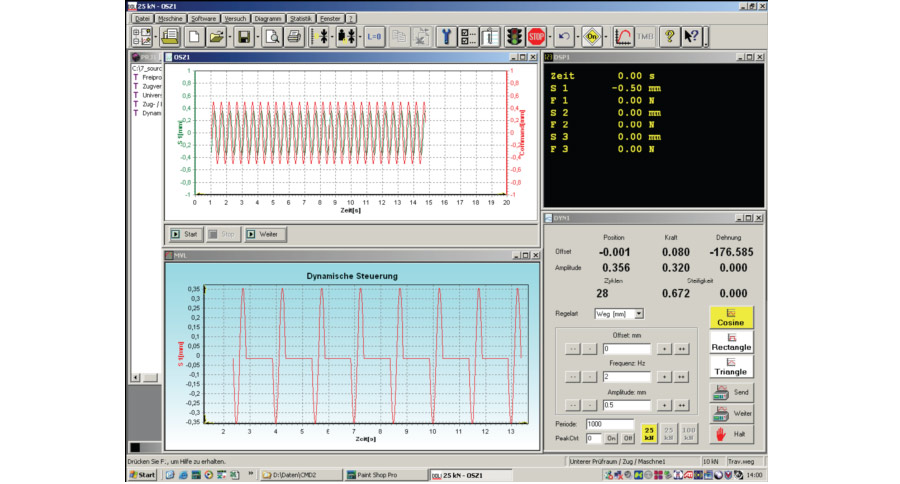Open the Diagramm menu
Screen dimensions: 900x484
point(268,18)
